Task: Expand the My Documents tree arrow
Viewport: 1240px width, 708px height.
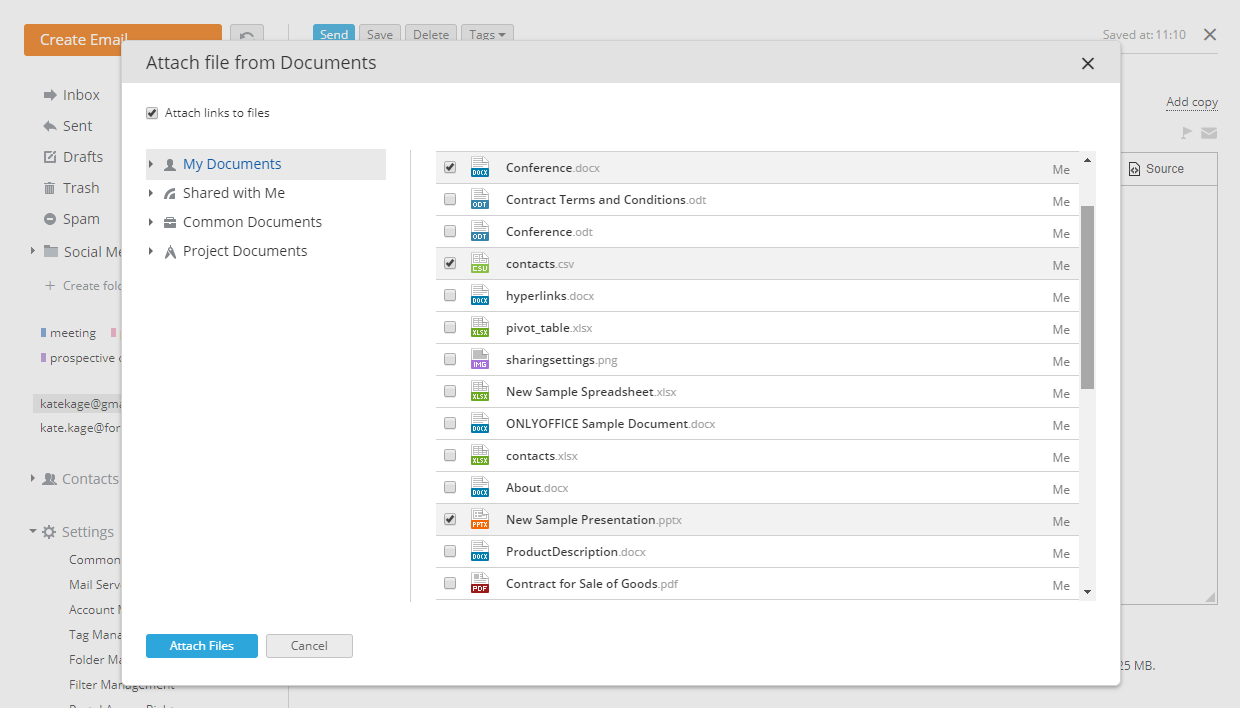Action: 151,164
